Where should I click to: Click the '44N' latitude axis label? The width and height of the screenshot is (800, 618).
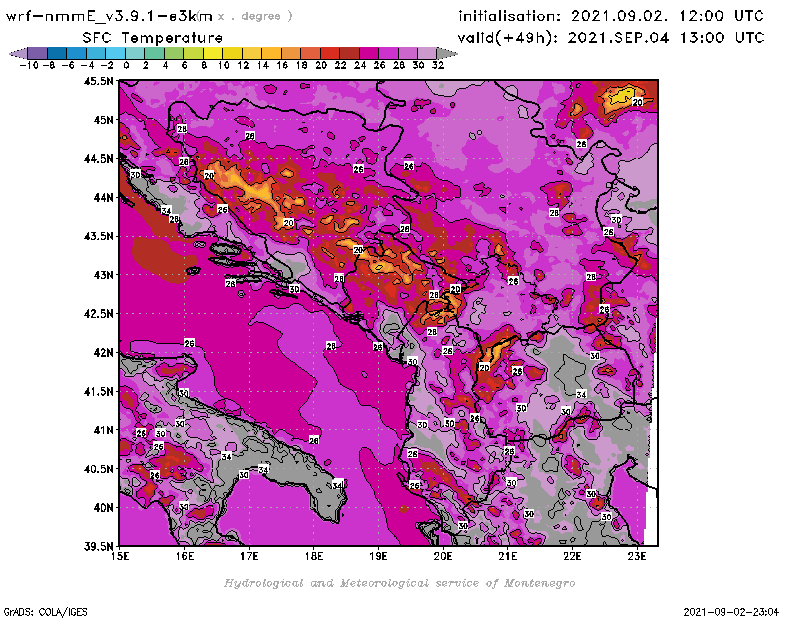[103, 197]
